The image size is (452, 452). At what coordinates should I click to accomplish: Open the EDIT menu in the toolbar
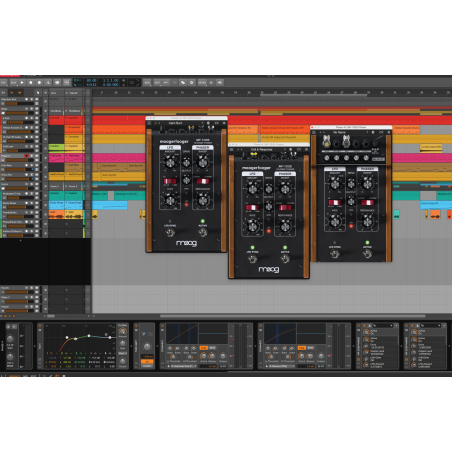coord(157,82)
